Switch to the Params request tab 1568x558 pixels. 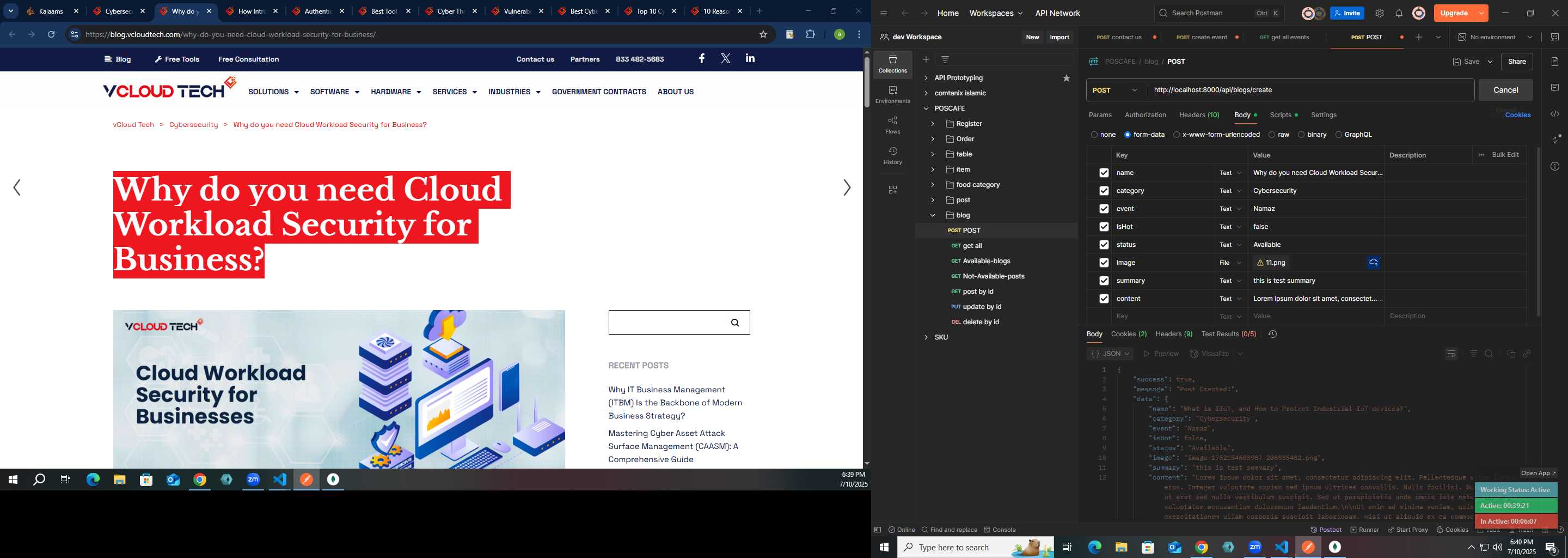coord(1100,115)
